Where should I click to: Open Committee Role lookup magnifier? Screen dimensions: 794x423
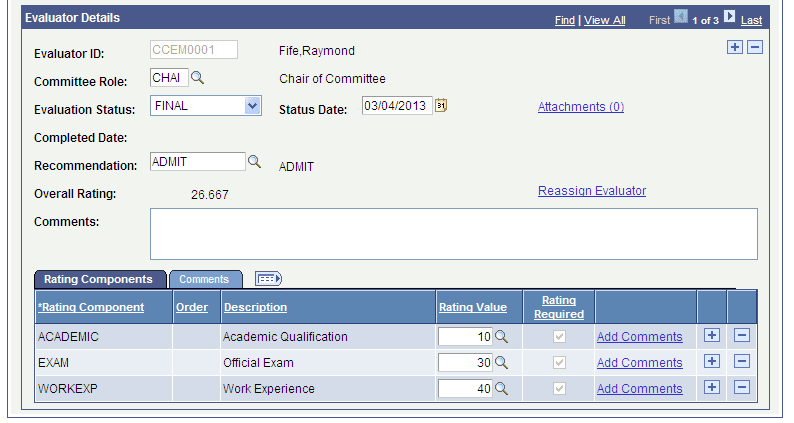click(x=197, y=78)
